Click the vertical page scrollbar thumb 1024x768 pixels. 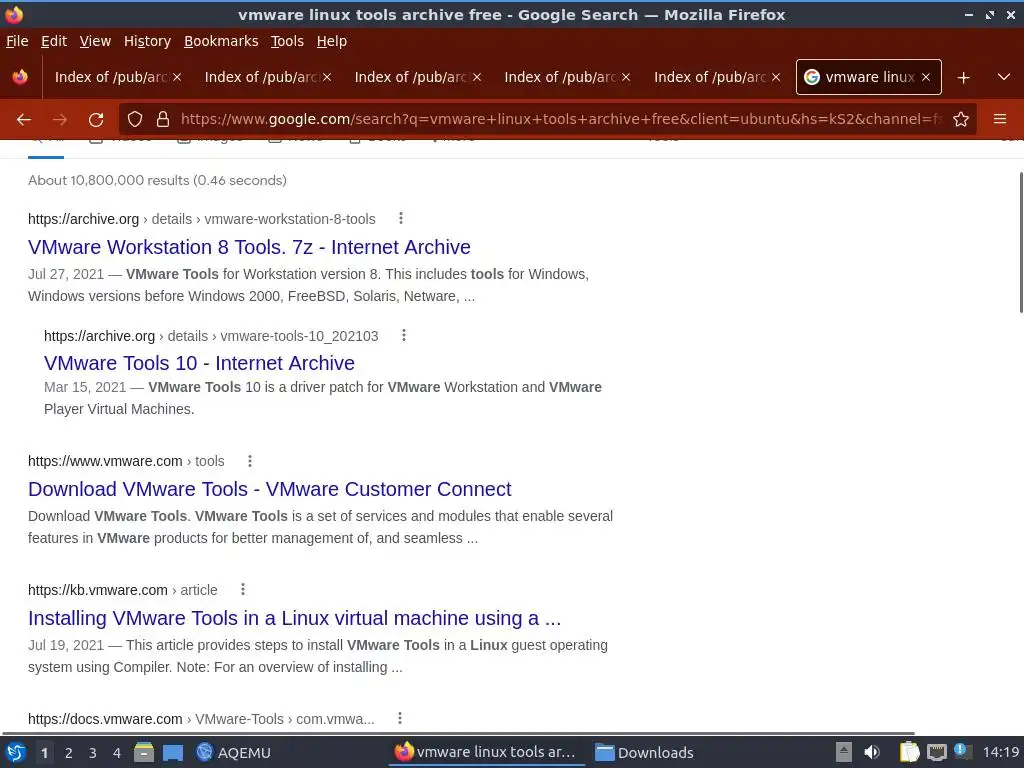pyautogui.click(x=1021, y=242)
